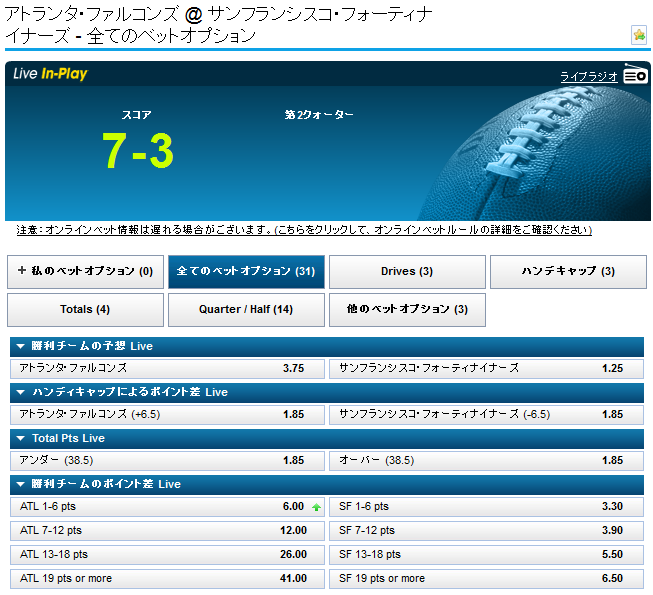Switch to the ハンデキャップ (3) tab
Image resolution: width=653 pixels, height=595 pixels.
point(568,272)
